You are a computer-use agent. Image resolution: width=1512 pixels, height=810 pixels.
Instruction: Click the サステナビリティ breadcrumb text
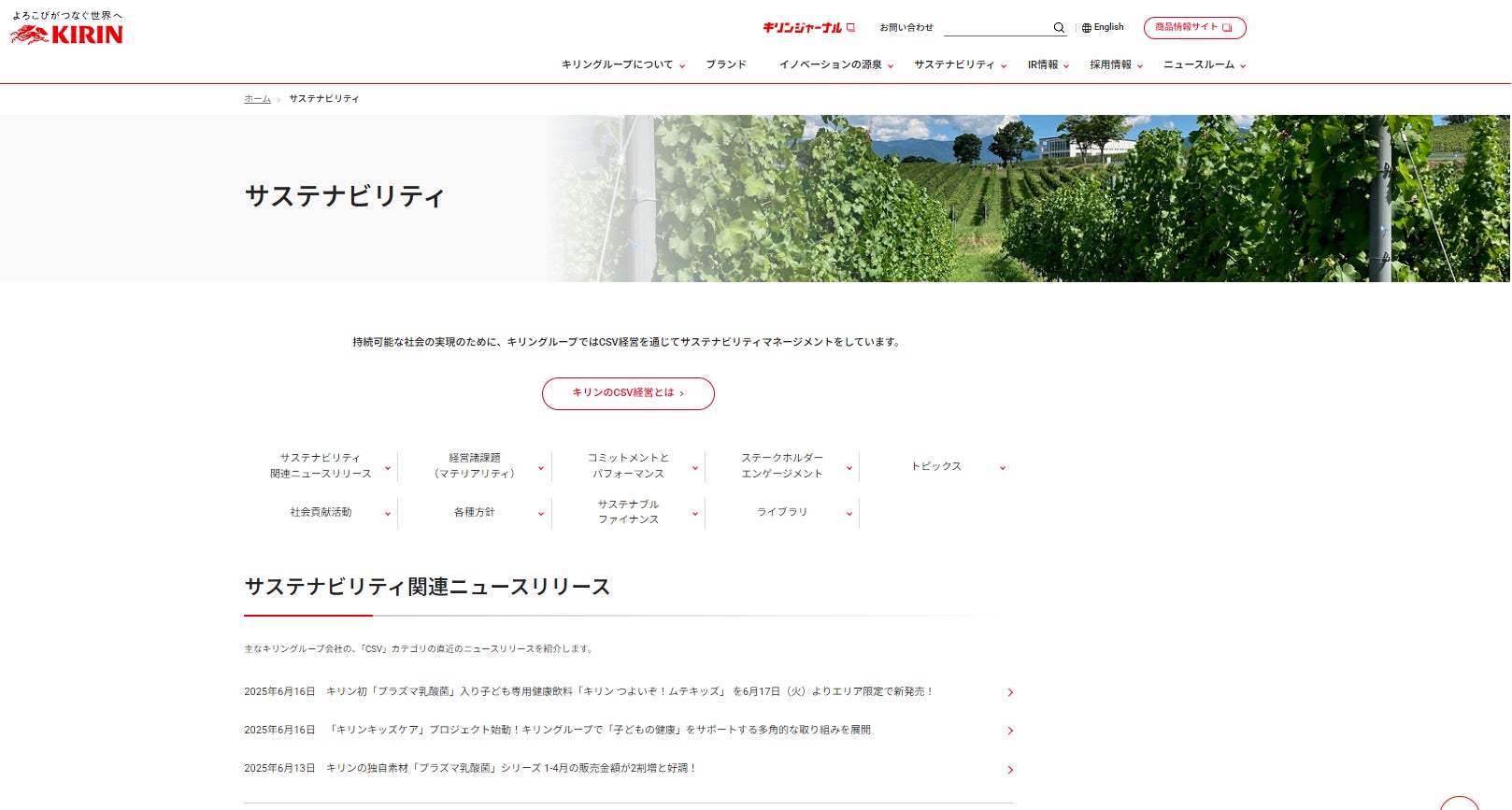(324, 99)
